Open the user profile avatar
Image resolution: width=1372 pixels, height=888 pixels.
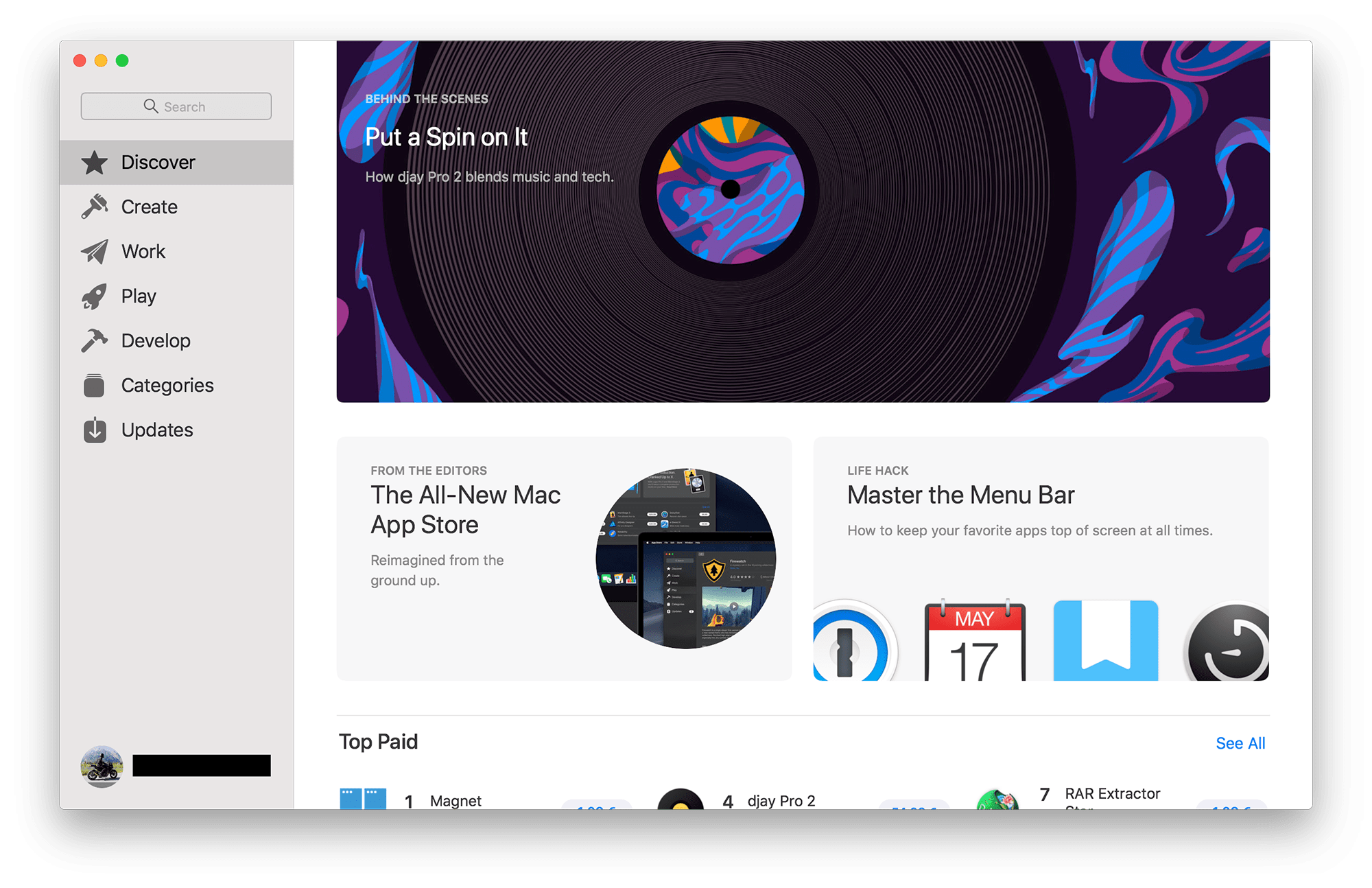(102, 766)
